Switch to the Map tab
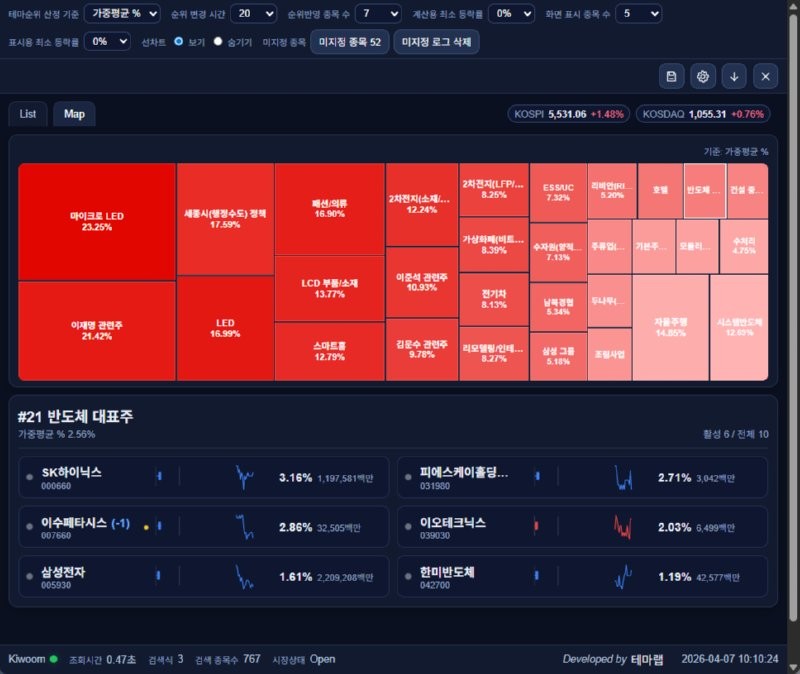Image resolution: width=800 pixels, height=674 pixels. pos(74,114)
